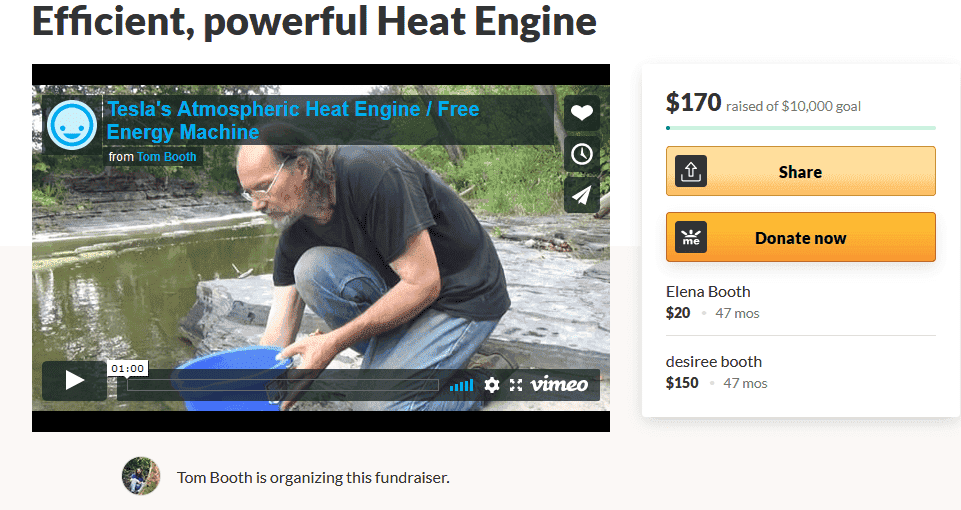
Task: Open the Tesla's Atmospheric Heat Engine title link
Action: 292,121
